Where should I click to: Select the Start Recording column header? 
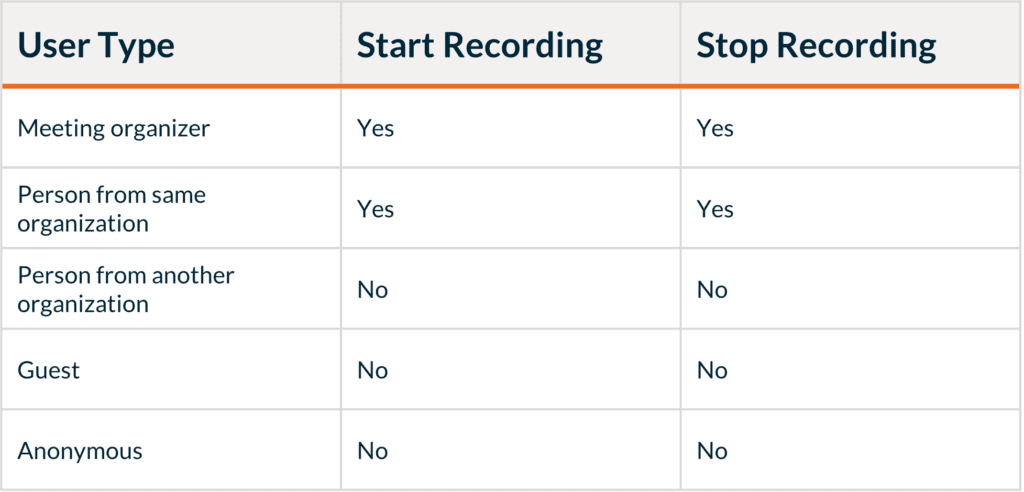pos(480,46)
